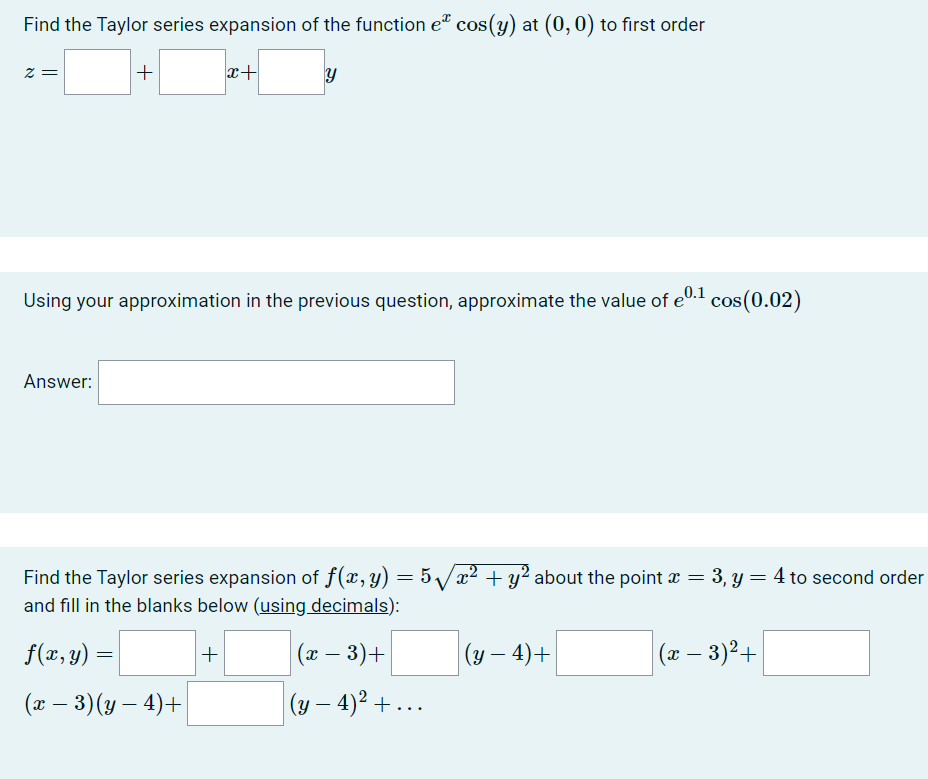Click the constant term blank after z =
The height and width of the screenshot is (779, 928).
tap(96, 71)
